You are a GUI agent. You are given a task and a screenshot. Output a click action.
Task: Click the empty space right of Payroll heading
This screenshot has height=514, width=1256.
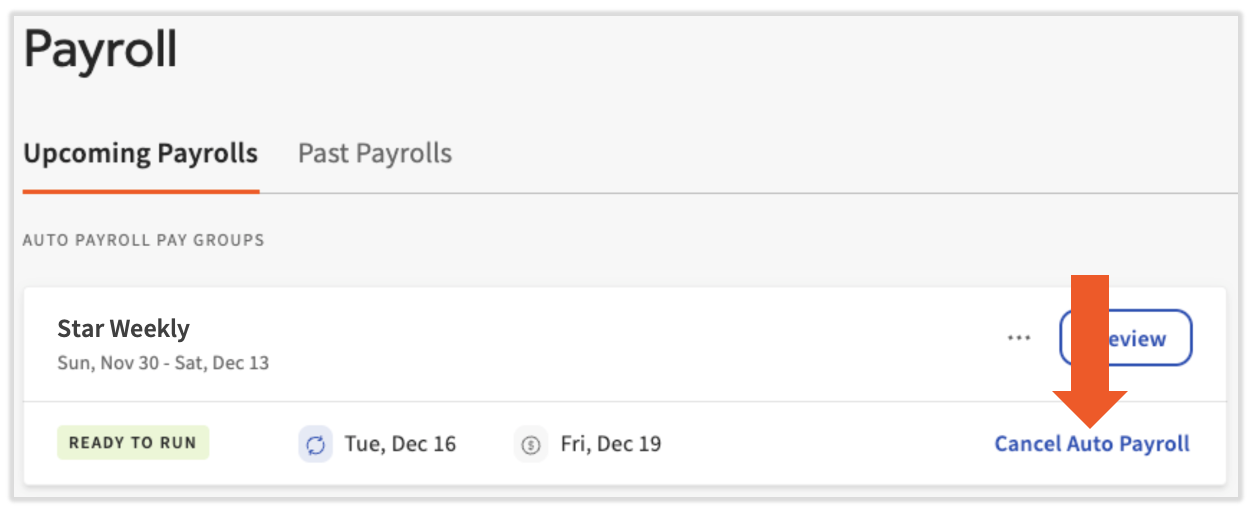700,50
